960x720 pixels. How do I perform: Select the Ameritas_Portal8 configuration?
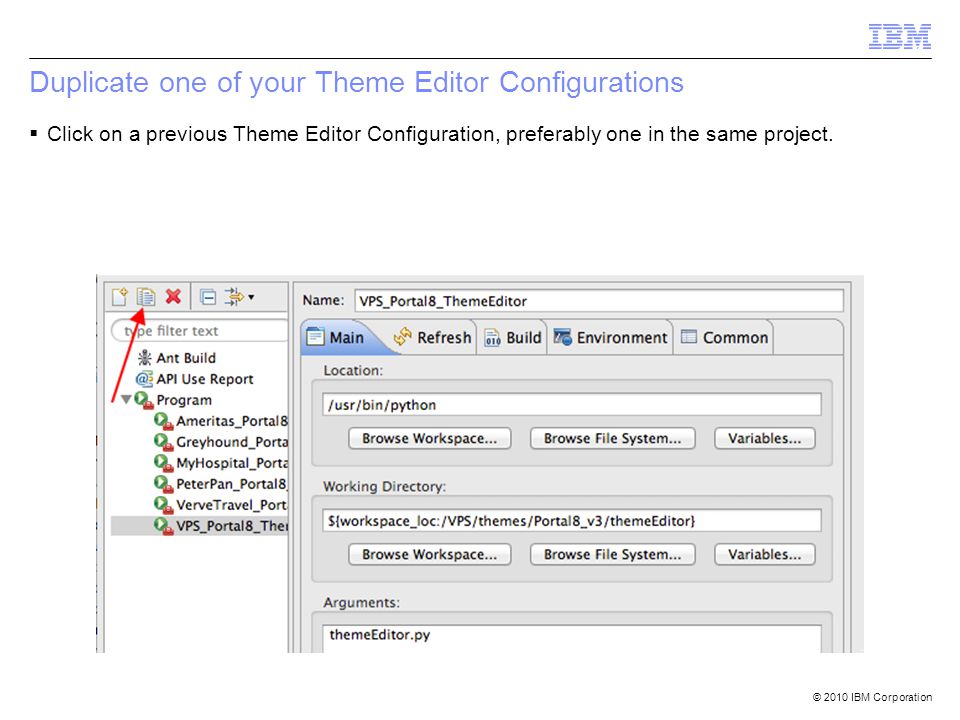231,421
